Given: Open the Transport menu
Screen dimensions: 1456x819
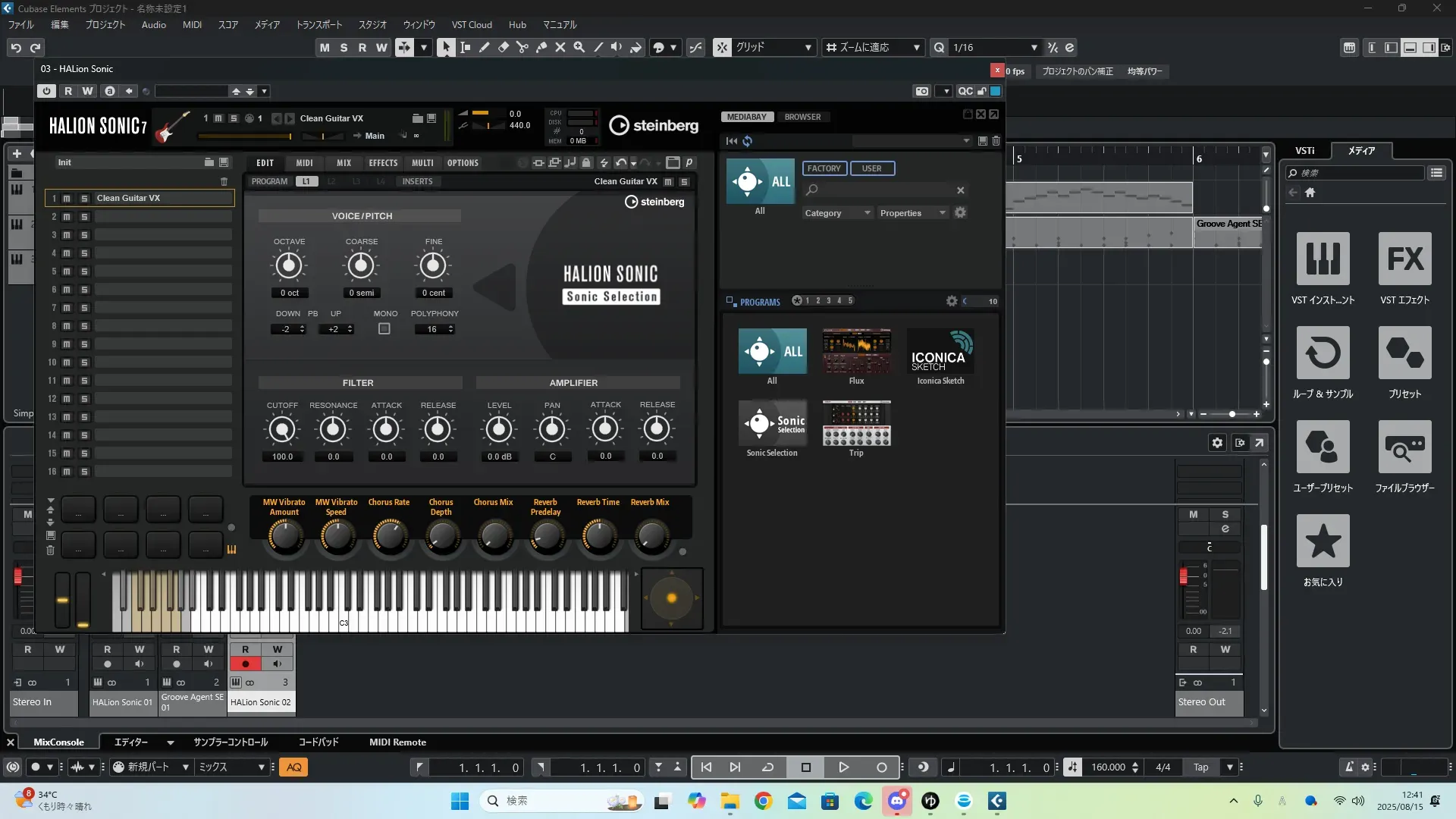Looking at the screenshot, I should 318,24.
